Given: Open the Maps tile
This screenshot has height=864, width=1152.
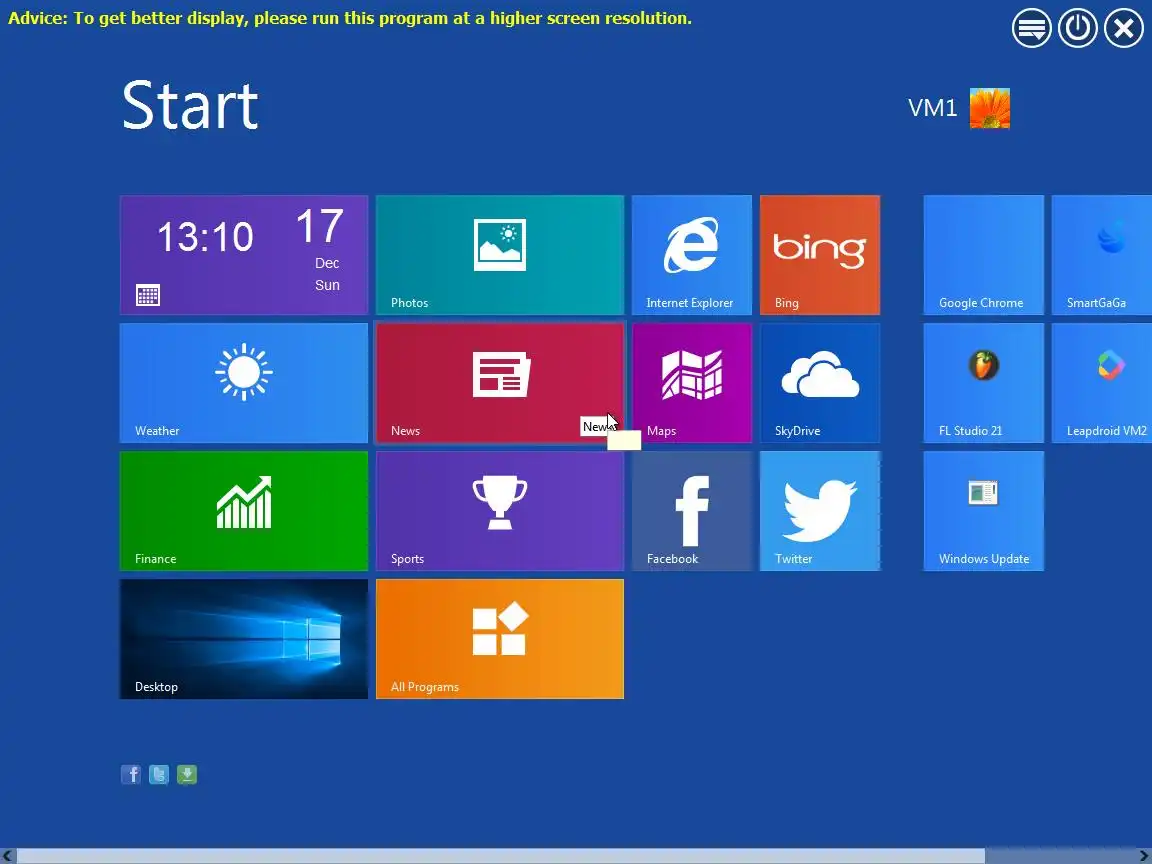Looking at the screenshot, I should [691, 383].
